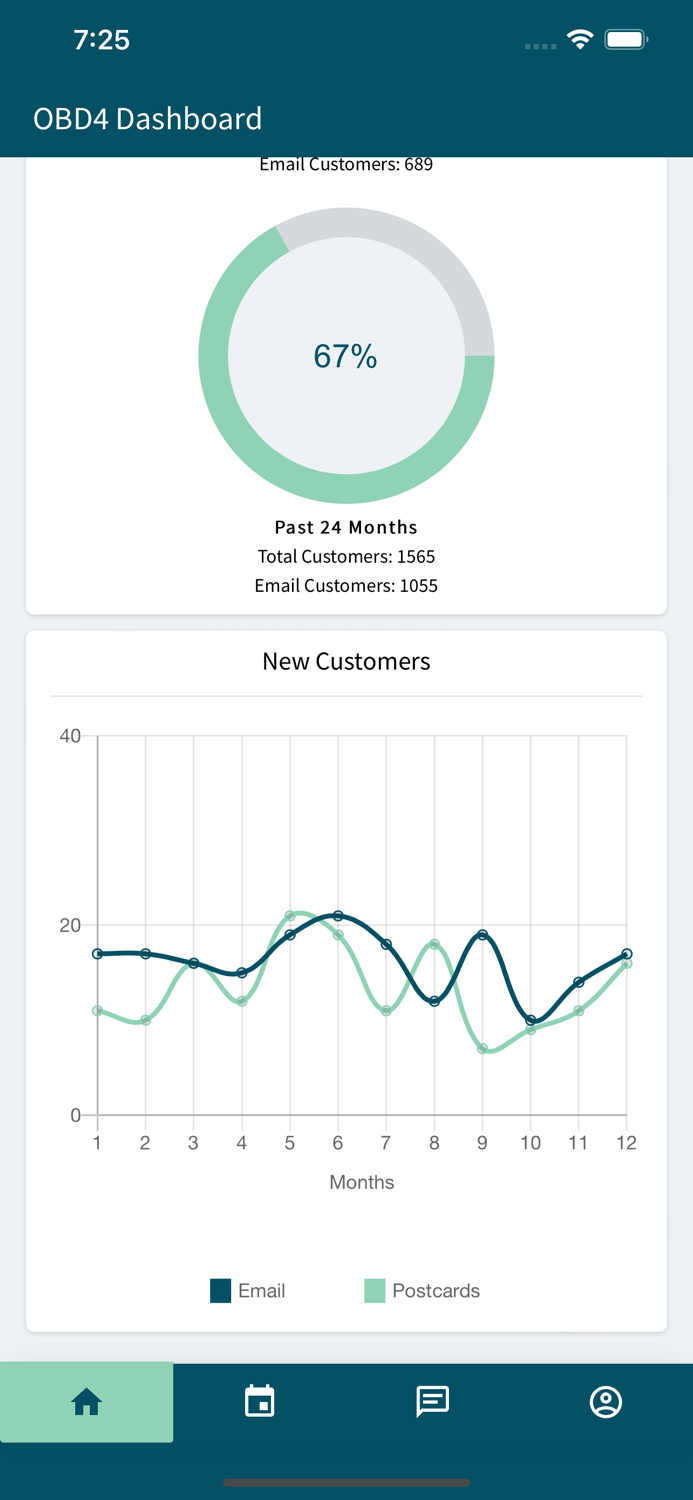Open the Messages chat icon
The height and width of the screenshot is (1500, 693).
tap(432, 1402)
